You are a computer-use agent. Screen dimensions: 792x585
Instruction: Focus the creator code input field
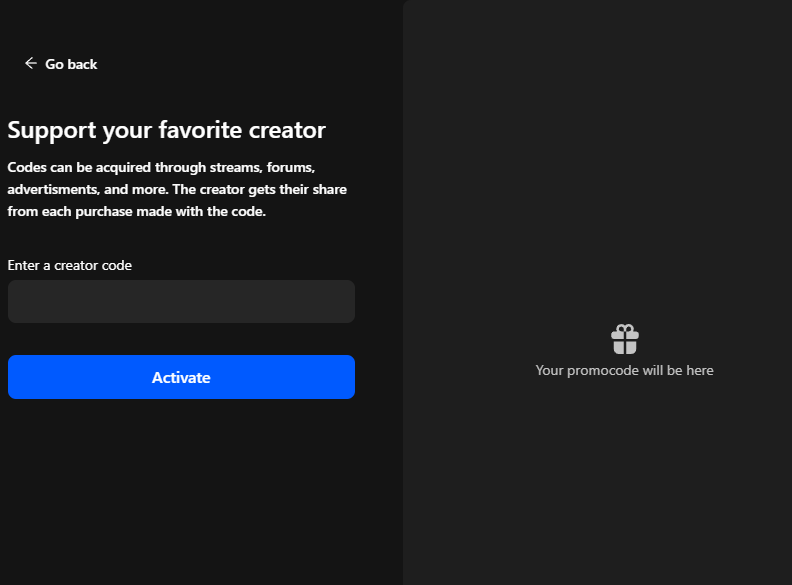point(181,301)
